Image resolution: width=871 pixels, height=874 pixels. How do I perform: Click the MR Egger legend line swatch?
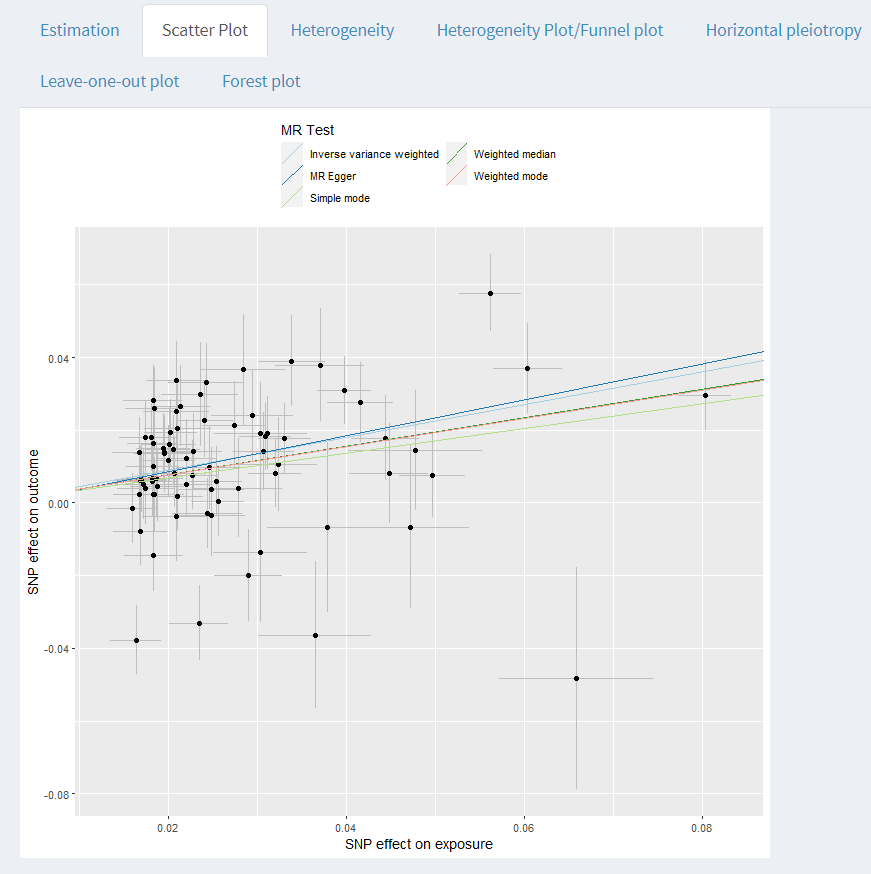[292, 176]
